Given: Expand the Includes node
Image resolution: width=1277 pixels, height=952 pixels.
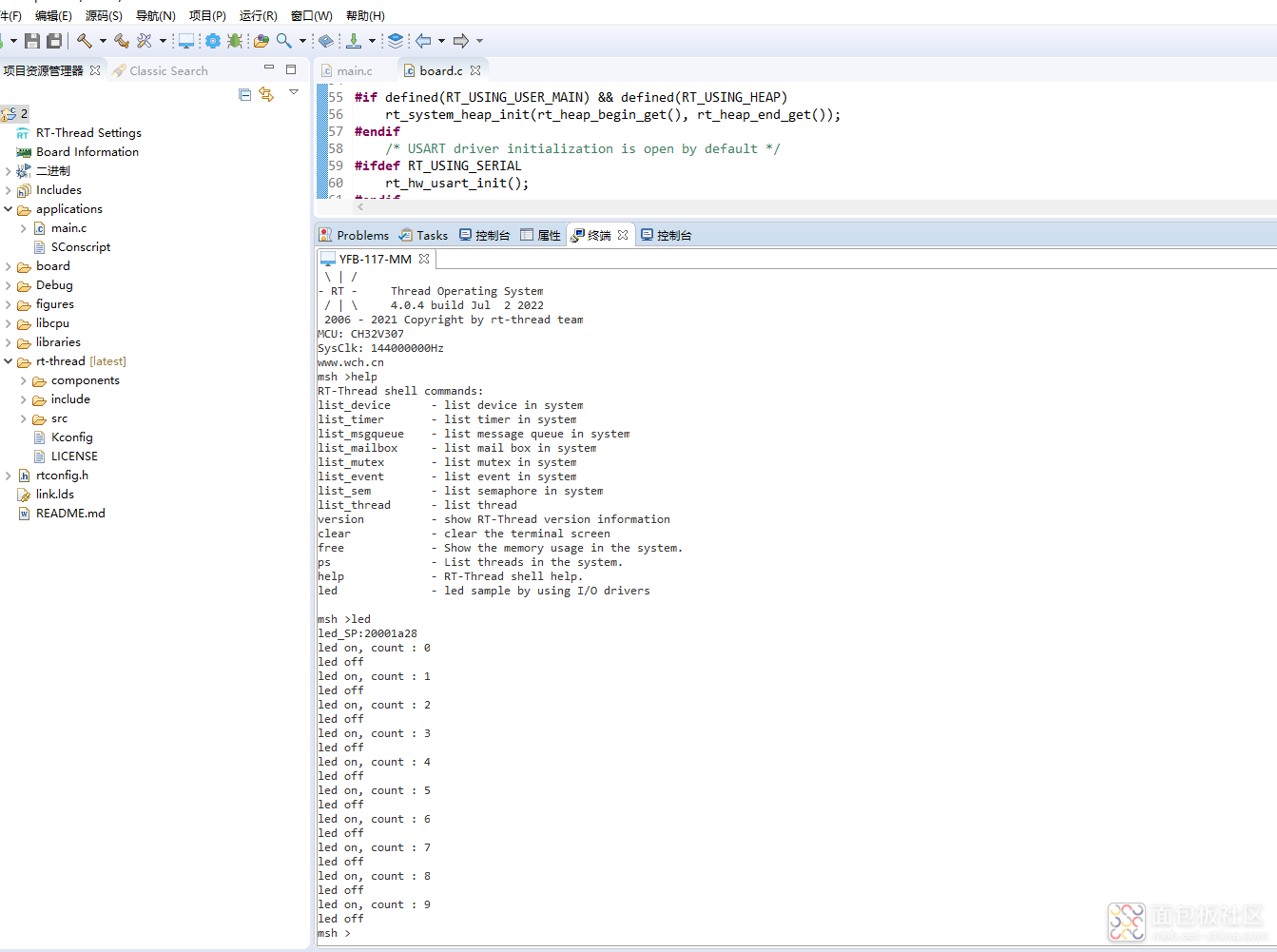Looking at the screenshot, I should click(9, 190).
